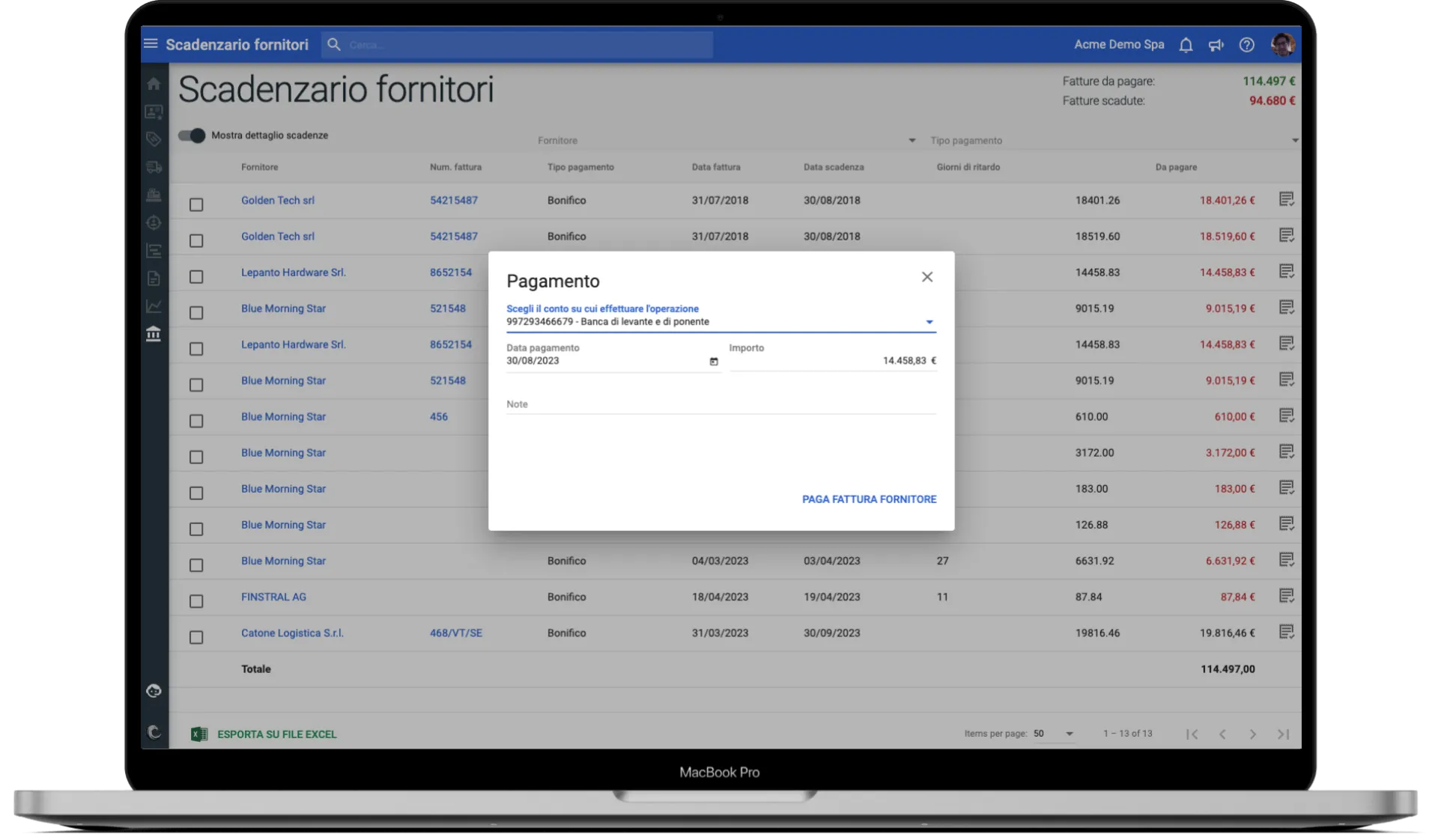
Task: Select the tag/price list sidebar icon
Action: [154, 139]
